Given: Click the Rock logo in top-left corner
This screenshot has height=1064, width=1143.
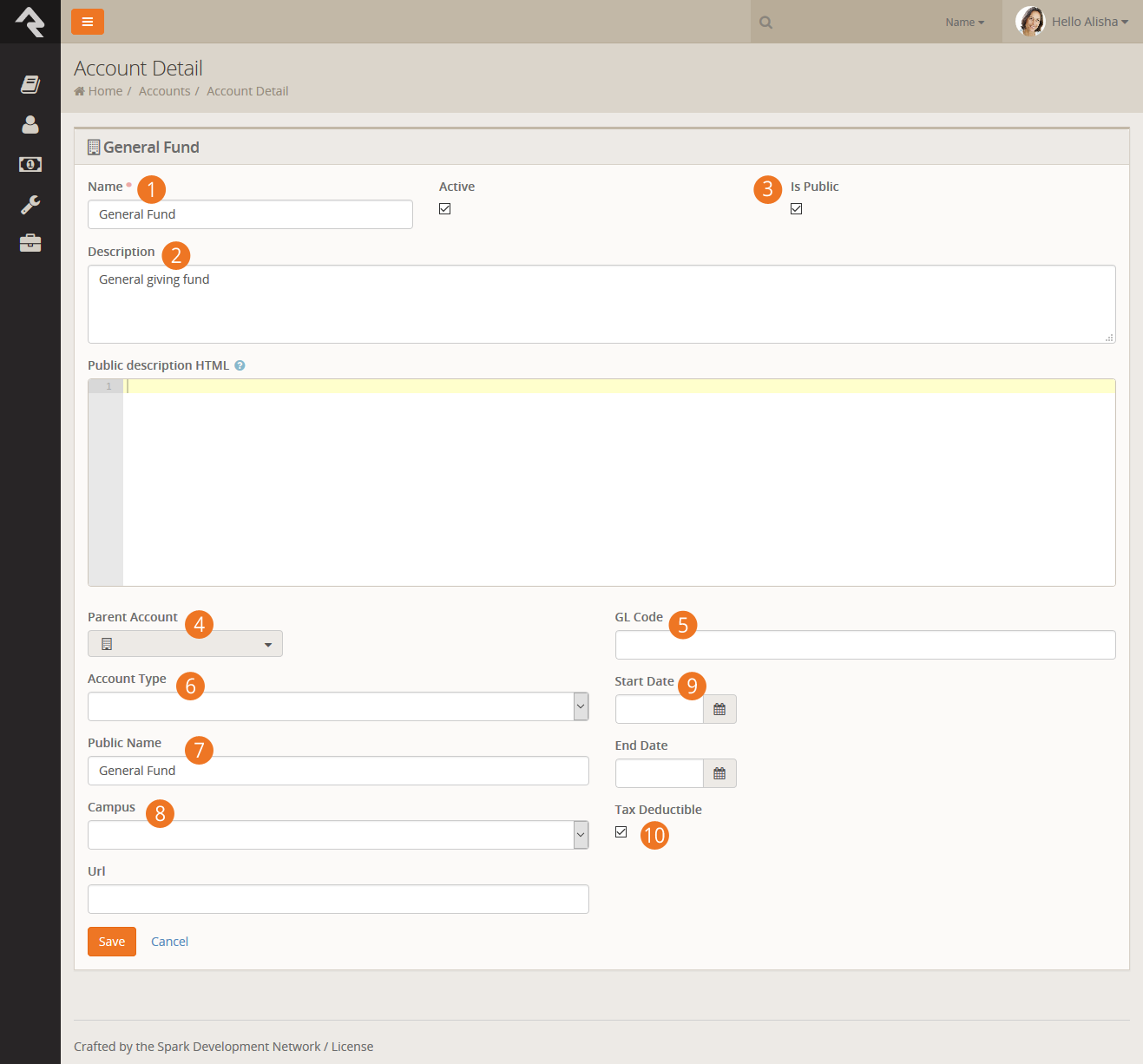Looking at the screenshot, I should (30, 22).
